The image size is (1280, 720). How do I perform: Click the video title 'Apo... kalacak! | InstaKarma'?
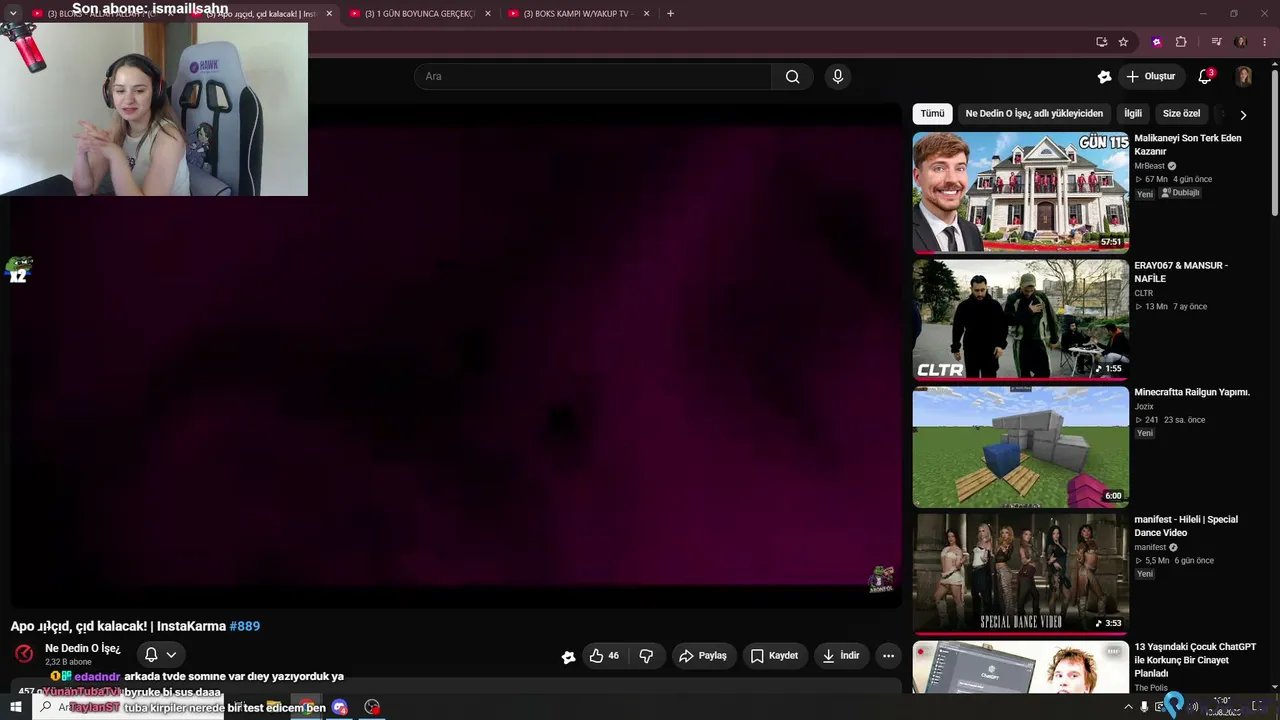click(x=118, y=626)
